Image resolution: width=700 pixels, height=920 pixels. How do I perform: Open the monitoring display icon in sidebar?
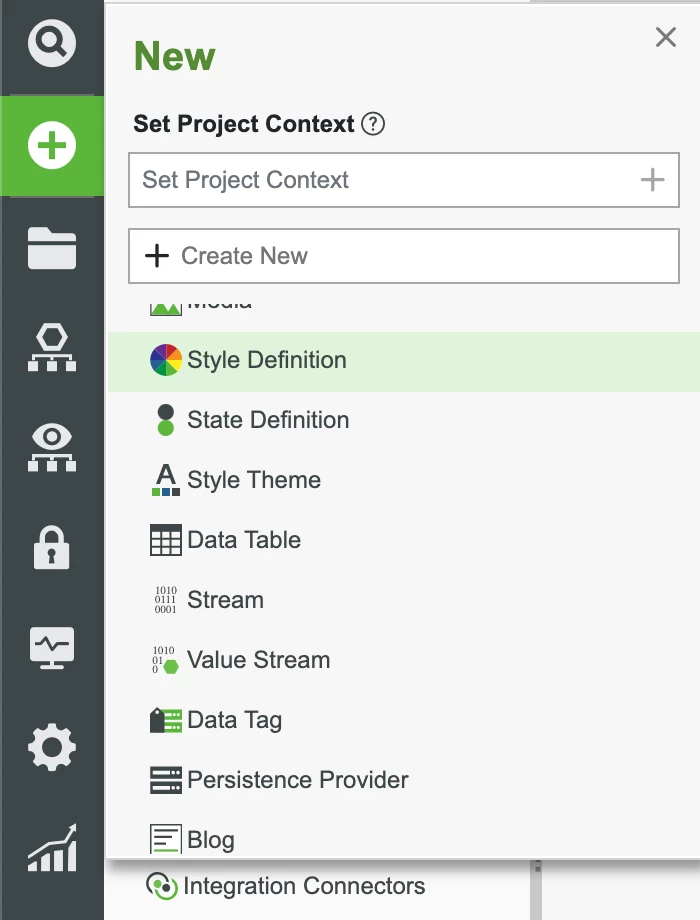point(51,646)
